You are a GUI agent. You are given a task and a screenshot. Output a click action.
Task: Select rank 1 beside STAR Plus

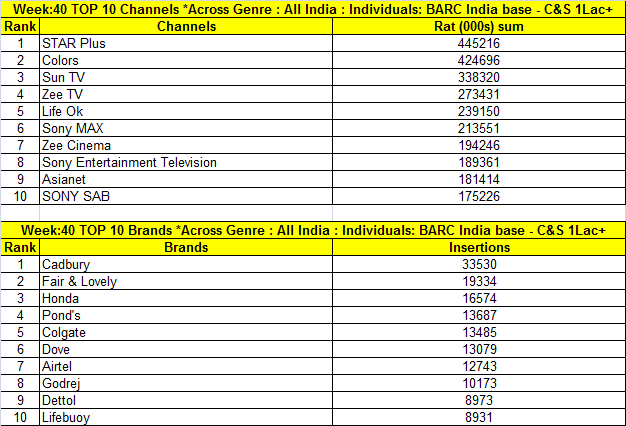[20, 43]
